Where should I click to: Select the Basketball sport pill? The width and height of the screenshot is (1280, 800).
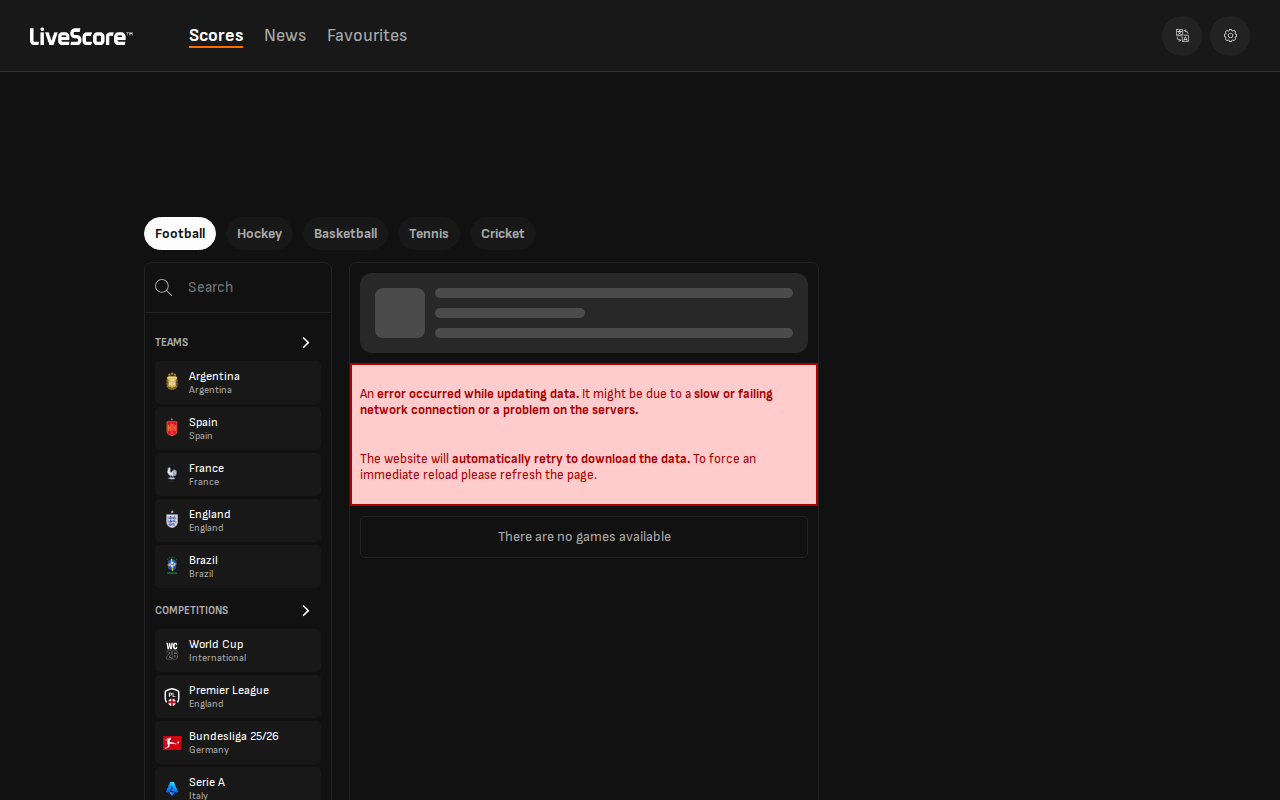346,233
